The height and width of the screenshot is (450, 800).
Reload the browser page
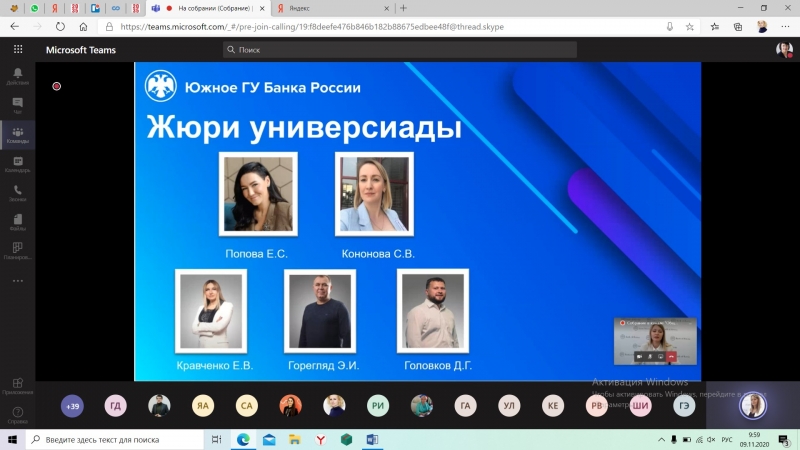coord(60,27)
